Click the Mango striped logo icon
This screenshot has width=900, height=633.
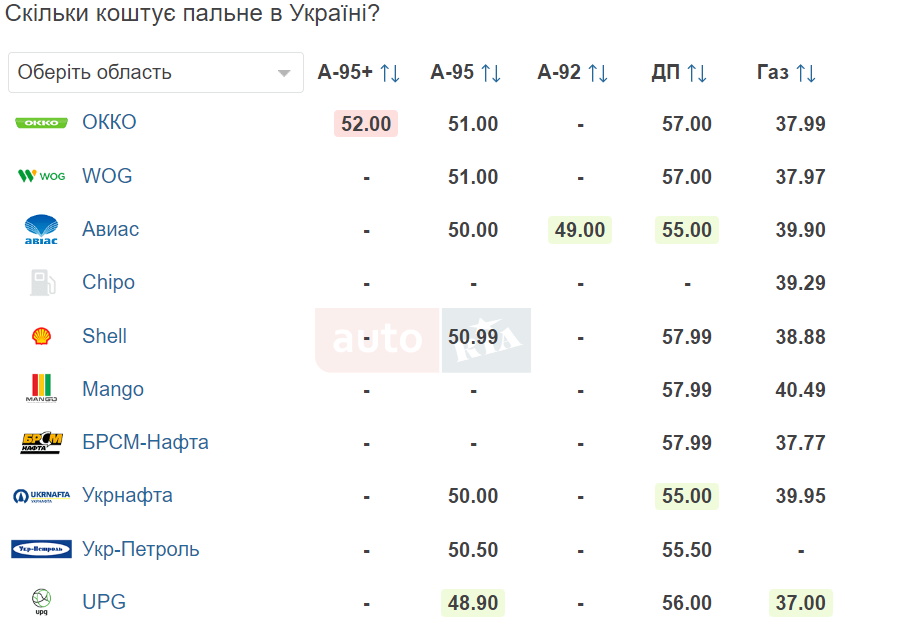click(41, 389)
